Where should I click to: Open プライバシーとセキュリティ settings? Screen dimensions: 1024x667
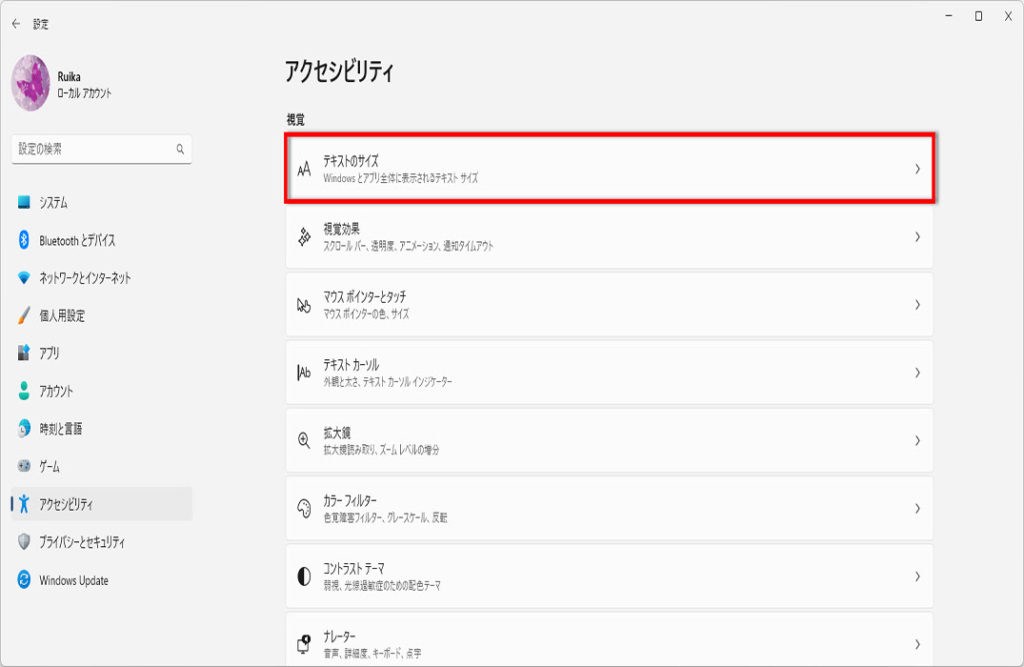pyautogui.click(x=82, y=542)
